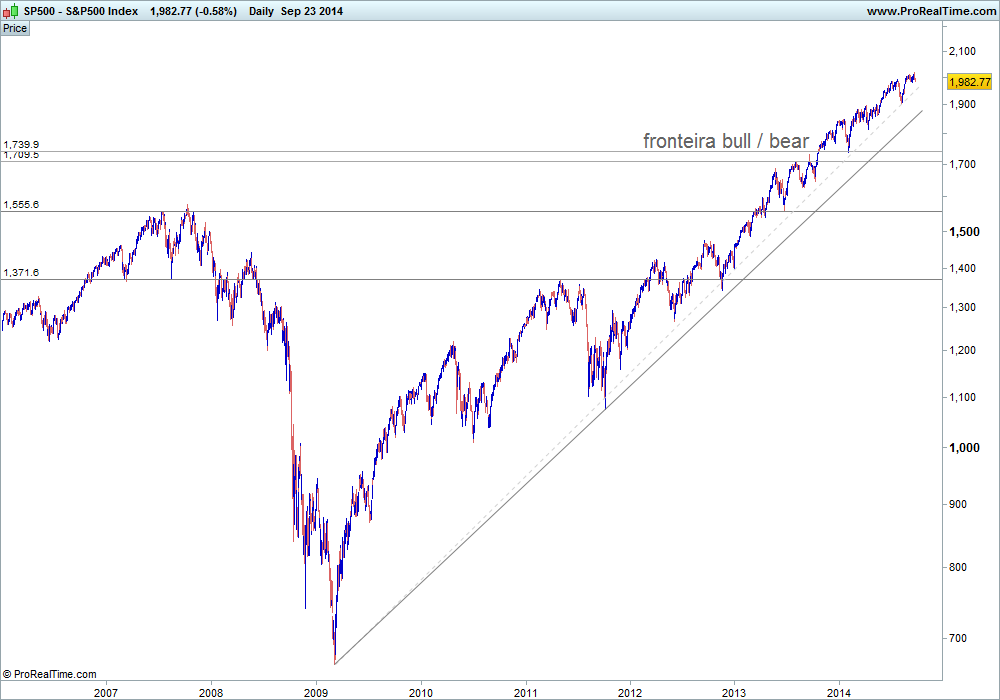The image size is (1000, 700).
Task: Click the 1,739.9 horizontal line label
Action: tap(21, 145)
